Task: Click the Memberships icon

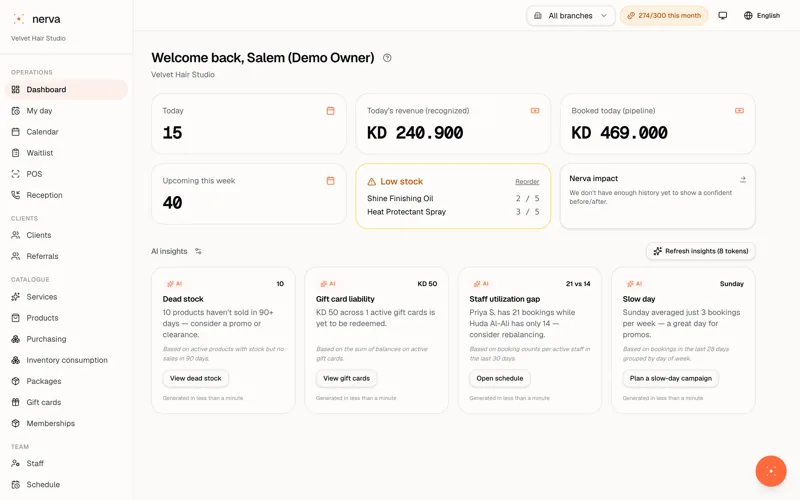Action: point(16,423)
